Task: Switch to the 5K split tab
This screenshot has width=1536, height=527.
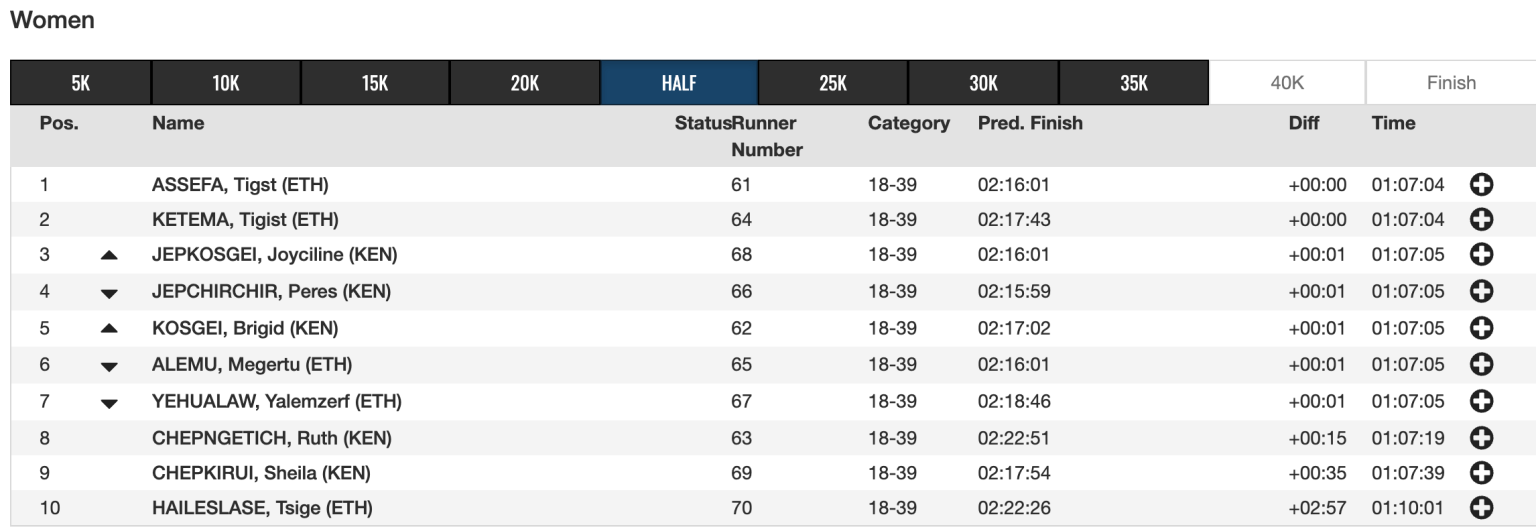Action: point(81,84)
